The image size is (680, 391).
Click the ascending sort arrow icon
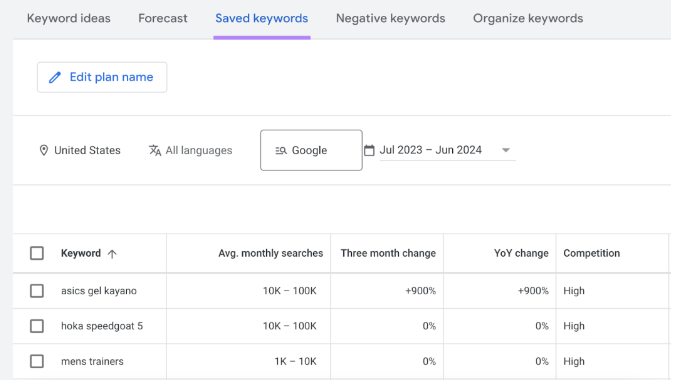[x=112, y=254]
